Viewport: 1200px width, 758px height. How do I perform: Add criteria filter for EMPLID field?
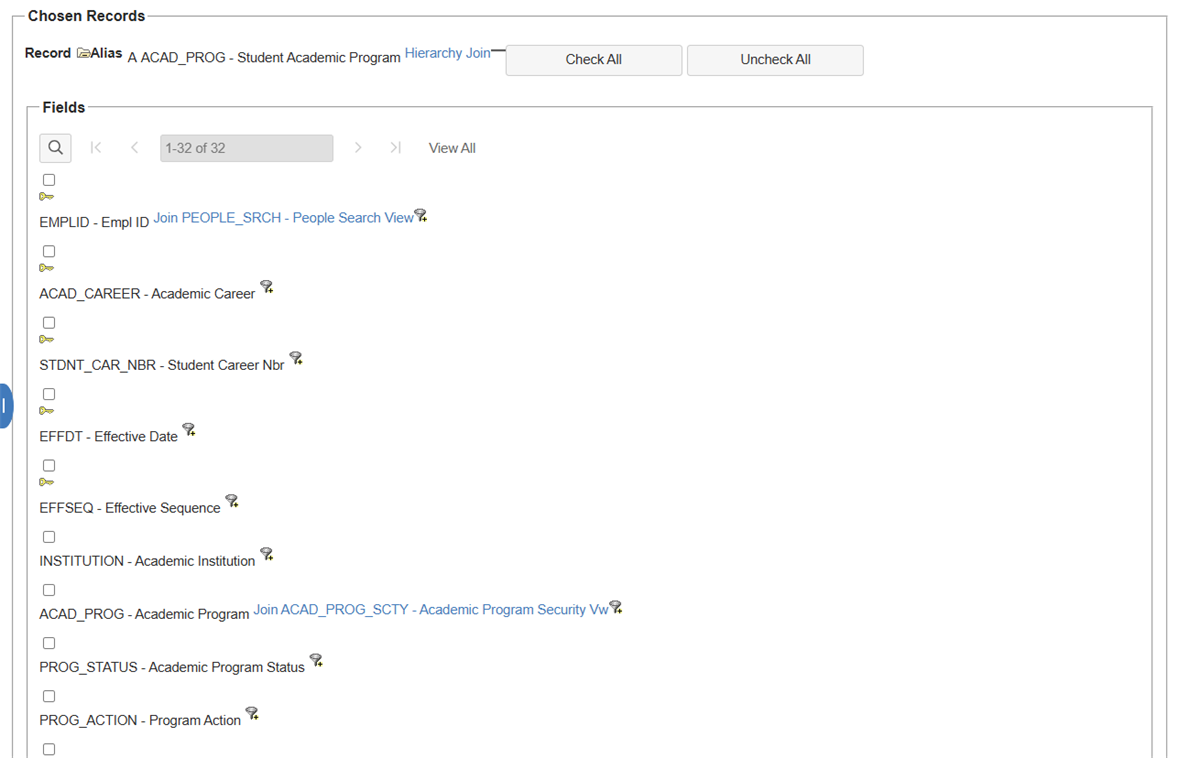(421, 216)
